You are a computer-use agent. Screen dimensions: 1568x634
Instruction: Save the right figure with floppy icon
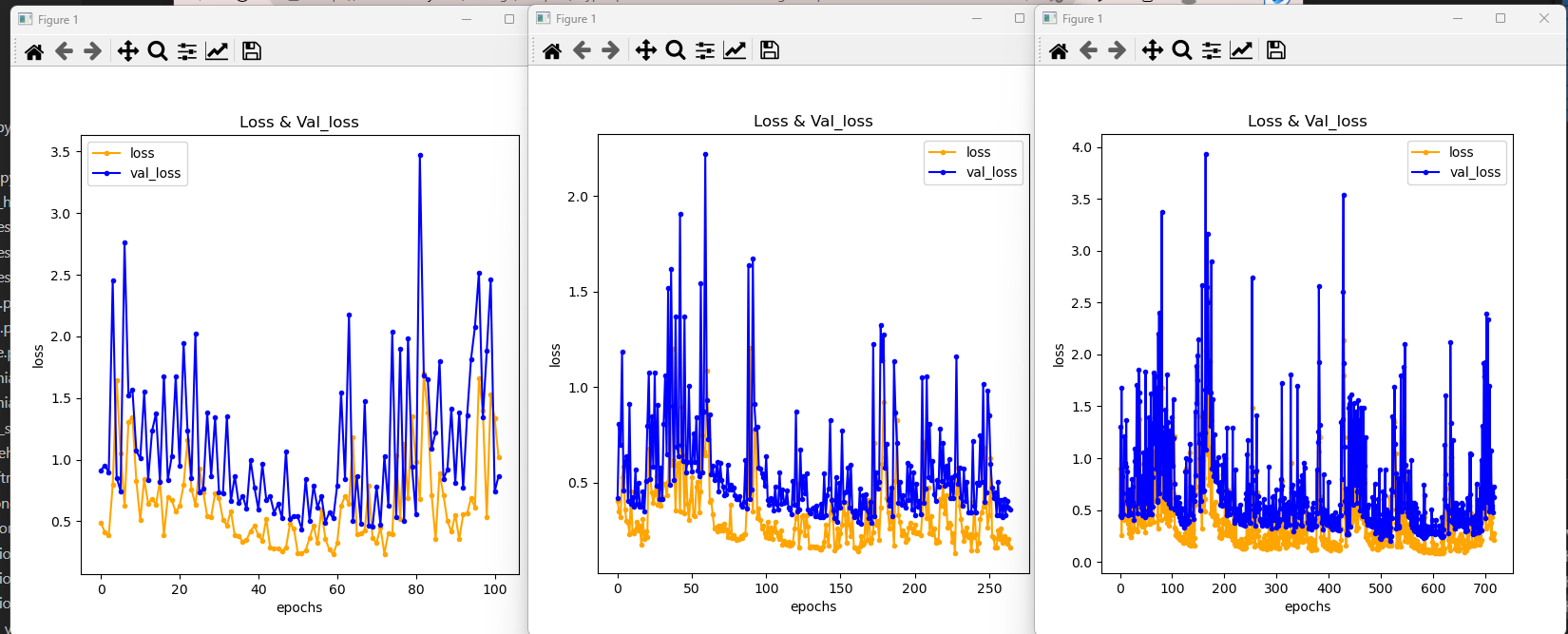point(1276,50)
